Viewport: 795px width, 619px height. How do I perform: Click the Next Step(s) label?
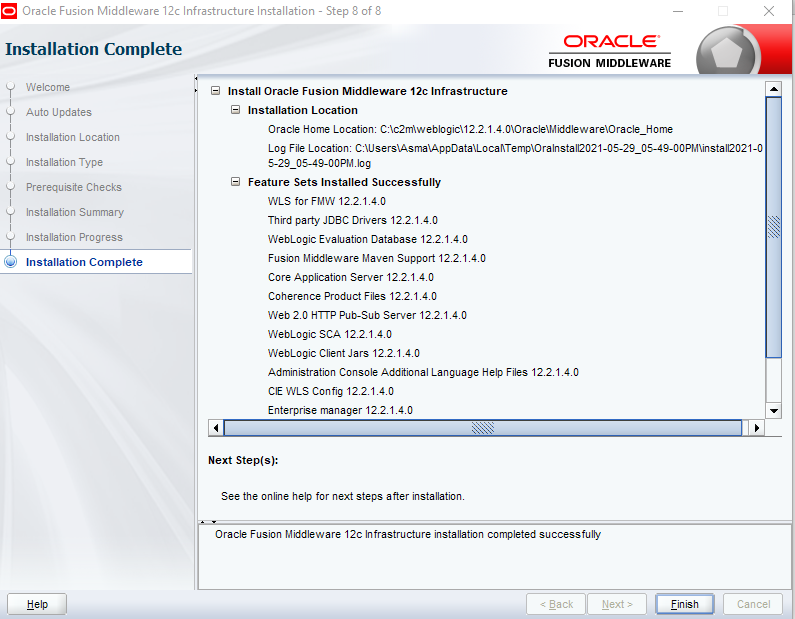(243, 460)
